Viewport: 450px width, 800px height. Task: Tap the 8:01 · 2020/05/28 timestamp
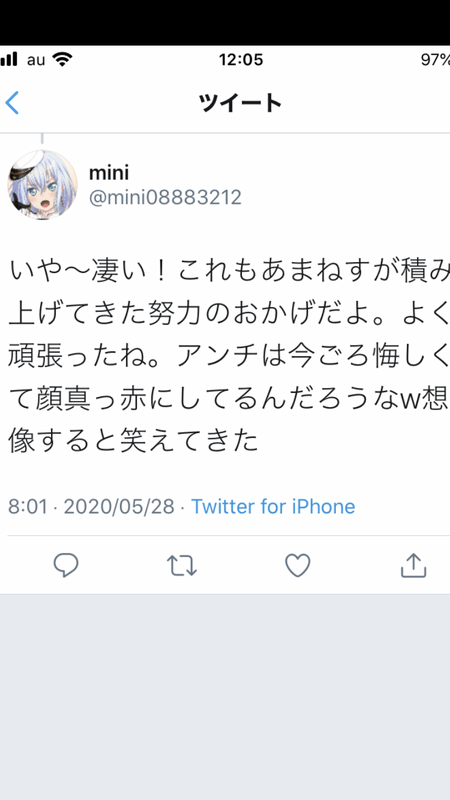pos(91,507)
